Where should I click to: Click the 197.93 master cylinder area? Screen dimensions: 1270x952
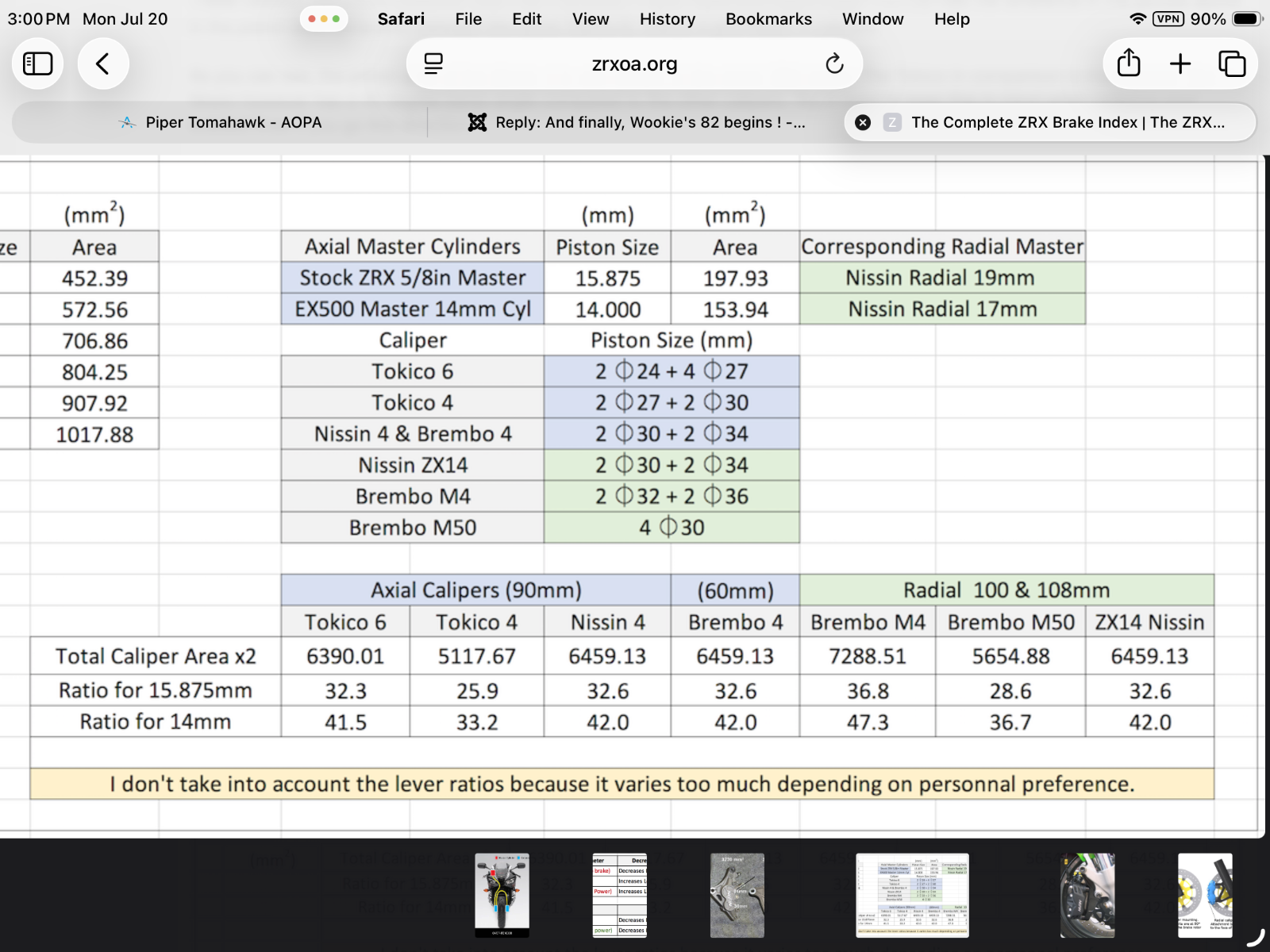[735, 278]
